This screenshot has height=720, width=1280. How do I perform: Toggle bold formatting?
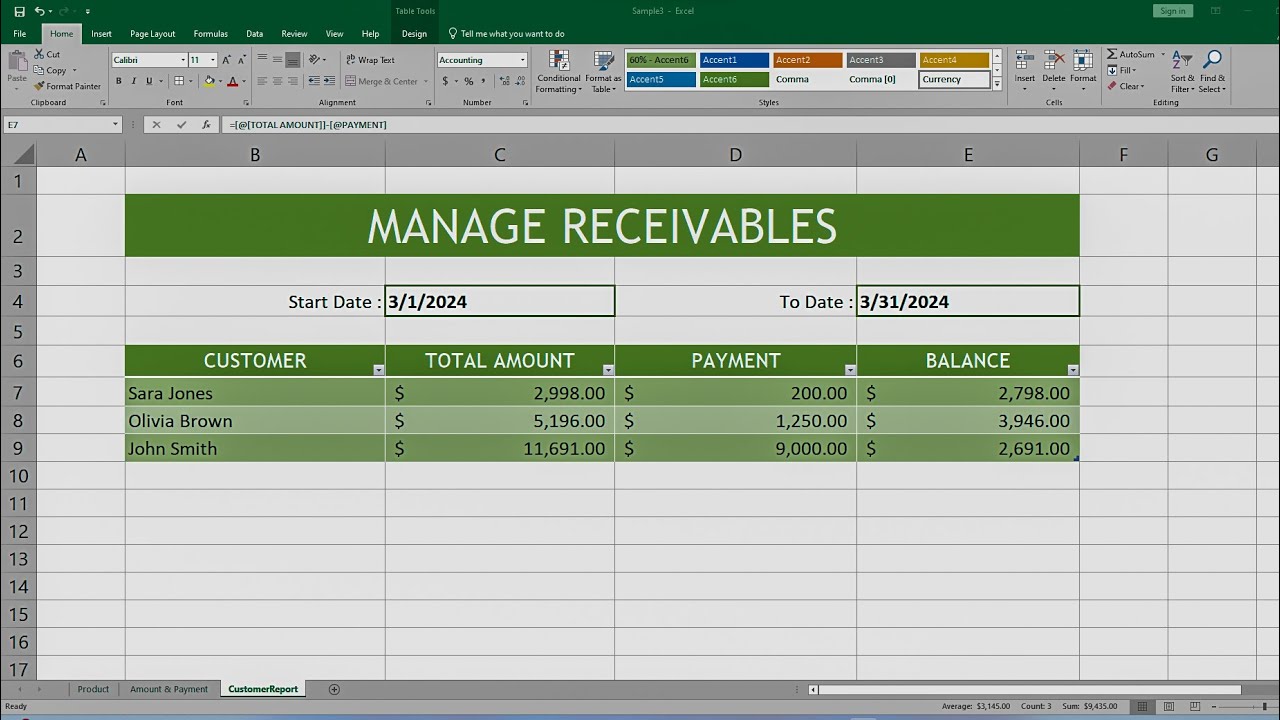pyautogui.click(x=118, y=81)
